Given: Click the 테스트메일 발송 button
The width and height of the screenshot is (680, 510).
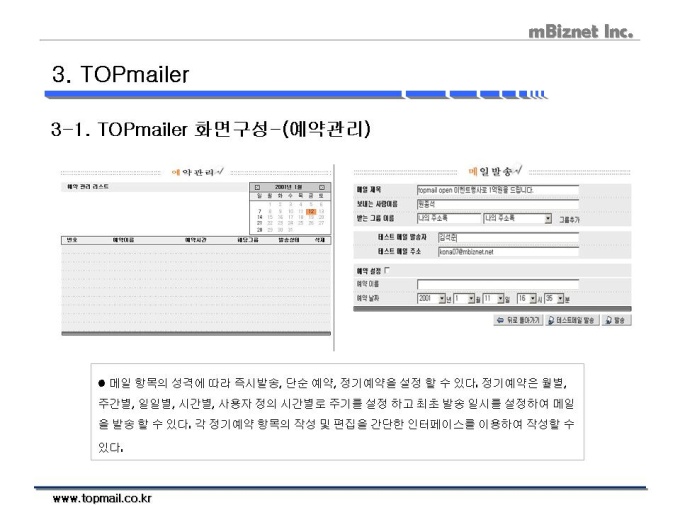Looking at the screenshot, I should 572,320.
